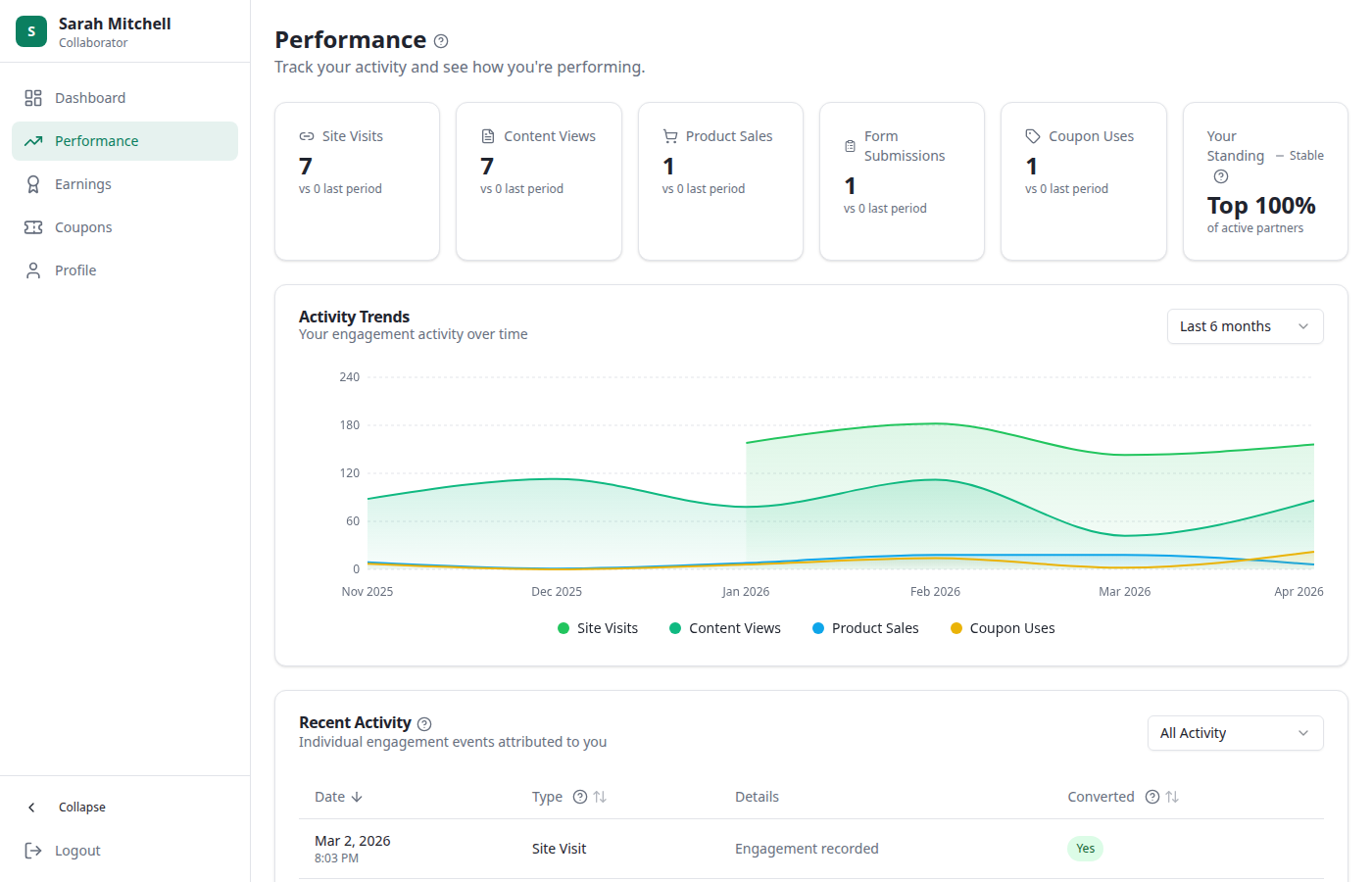Click the Logout icon at the bottom
1372x882 pixels.
coord(33,850)
